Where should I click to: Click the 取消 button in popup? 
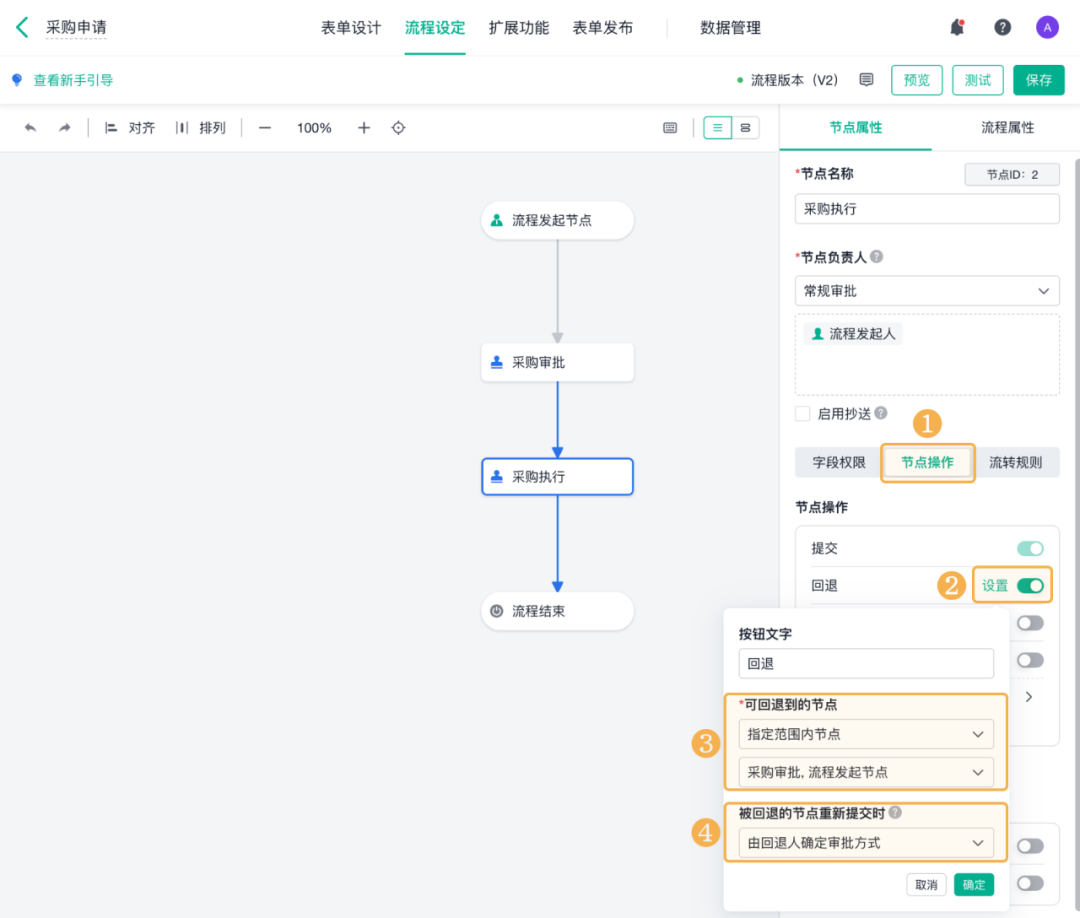pyautogui.click(x=926, y=884)
